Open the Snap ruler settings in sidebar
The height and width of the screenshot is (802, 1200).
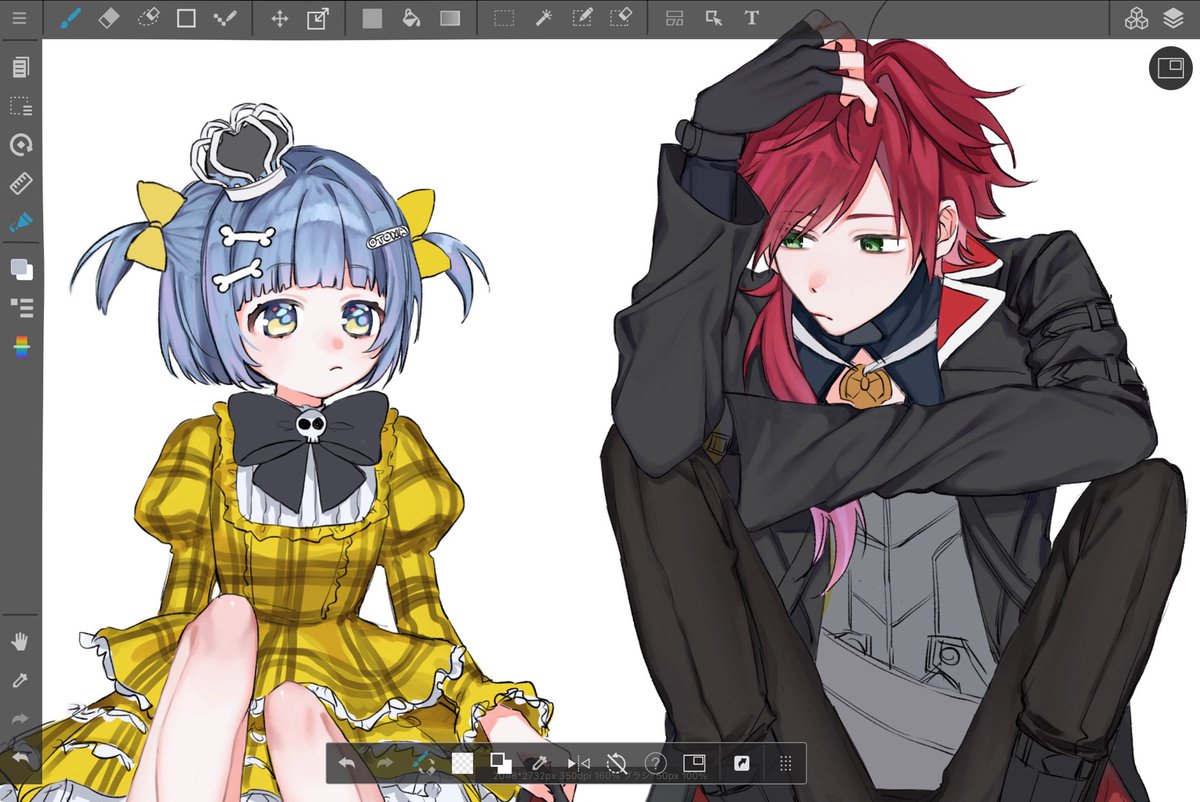[x=20, y=184]
